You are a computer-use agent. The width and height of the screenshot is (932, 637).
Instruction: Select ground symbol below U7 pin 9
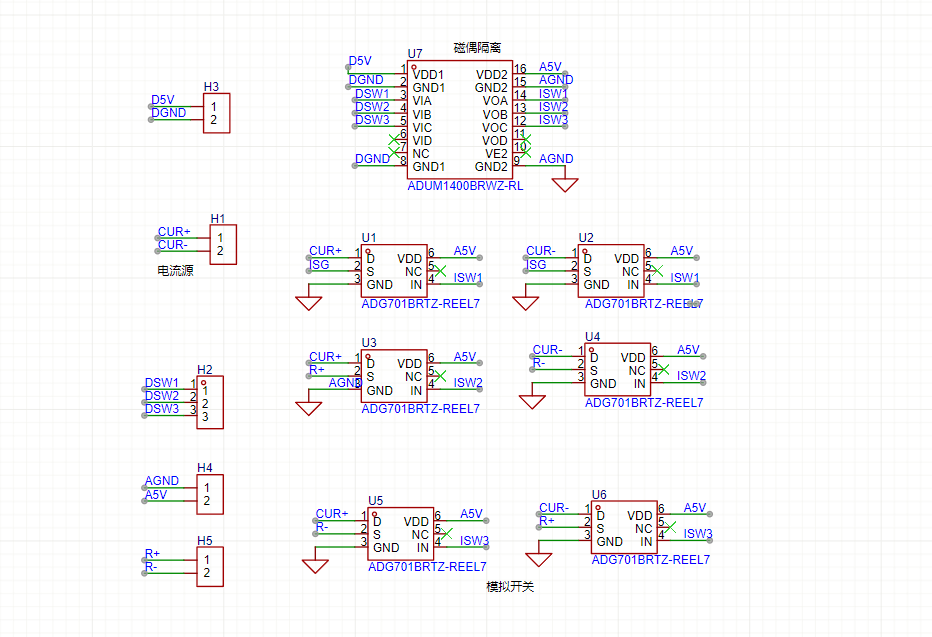click(565, 185)
